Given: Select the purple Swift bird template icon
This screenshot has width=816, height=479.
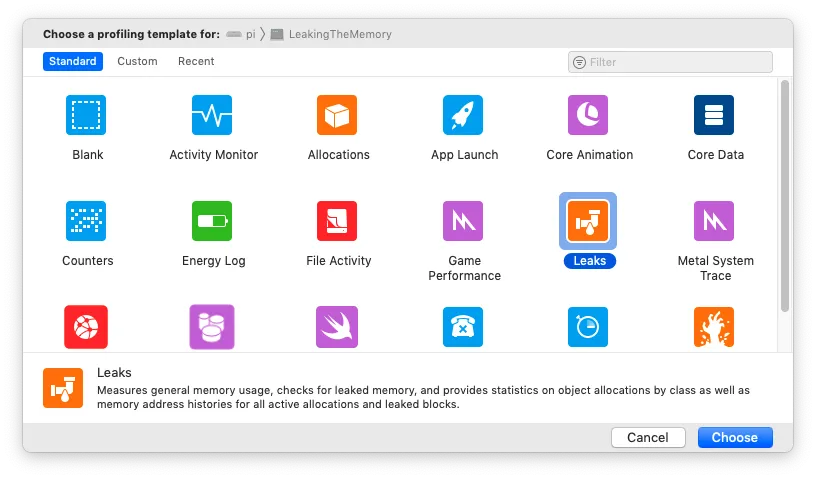Looking at the screenshot, I should [x=337, y=327].
